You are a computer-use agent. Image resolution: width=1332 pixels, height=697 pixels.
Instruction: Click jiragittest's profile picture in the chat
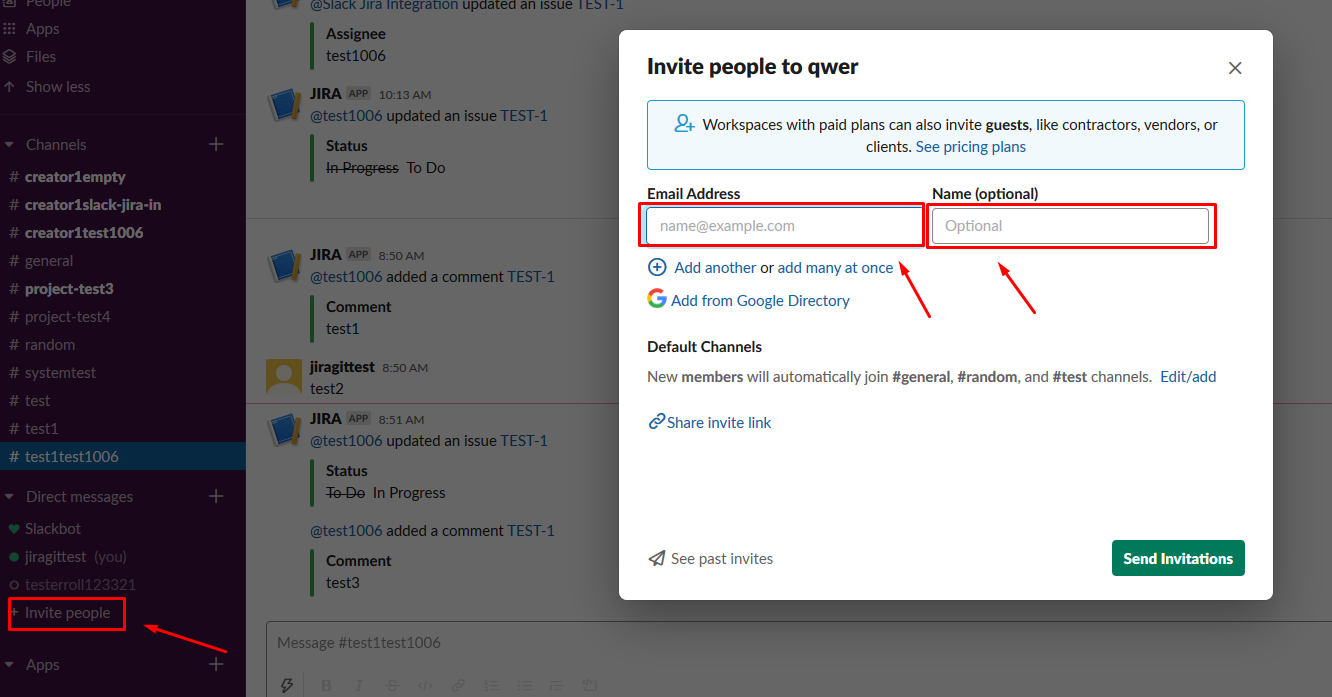pyautogui.click(x=284, y=376)
